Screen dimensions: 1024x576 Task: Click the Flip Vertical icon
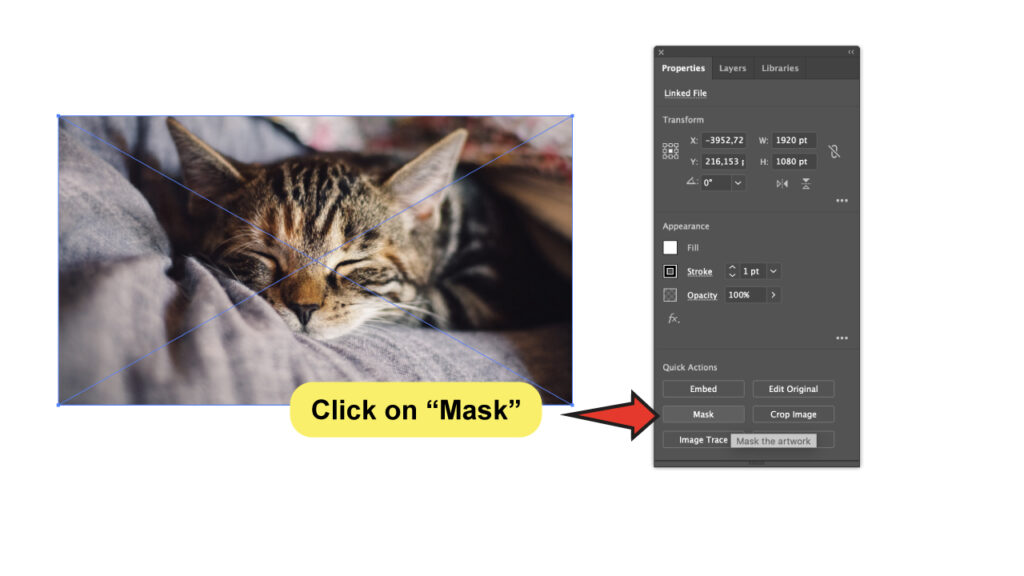pyautogui.click(x=806, y=183)
